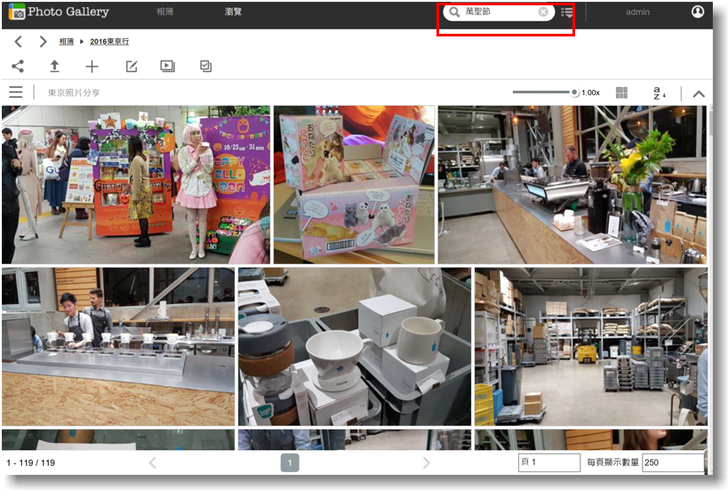Open the Halloween booth photo thumbnail
Viewport: 728px width, 490px height.
(x=136, y=185)
